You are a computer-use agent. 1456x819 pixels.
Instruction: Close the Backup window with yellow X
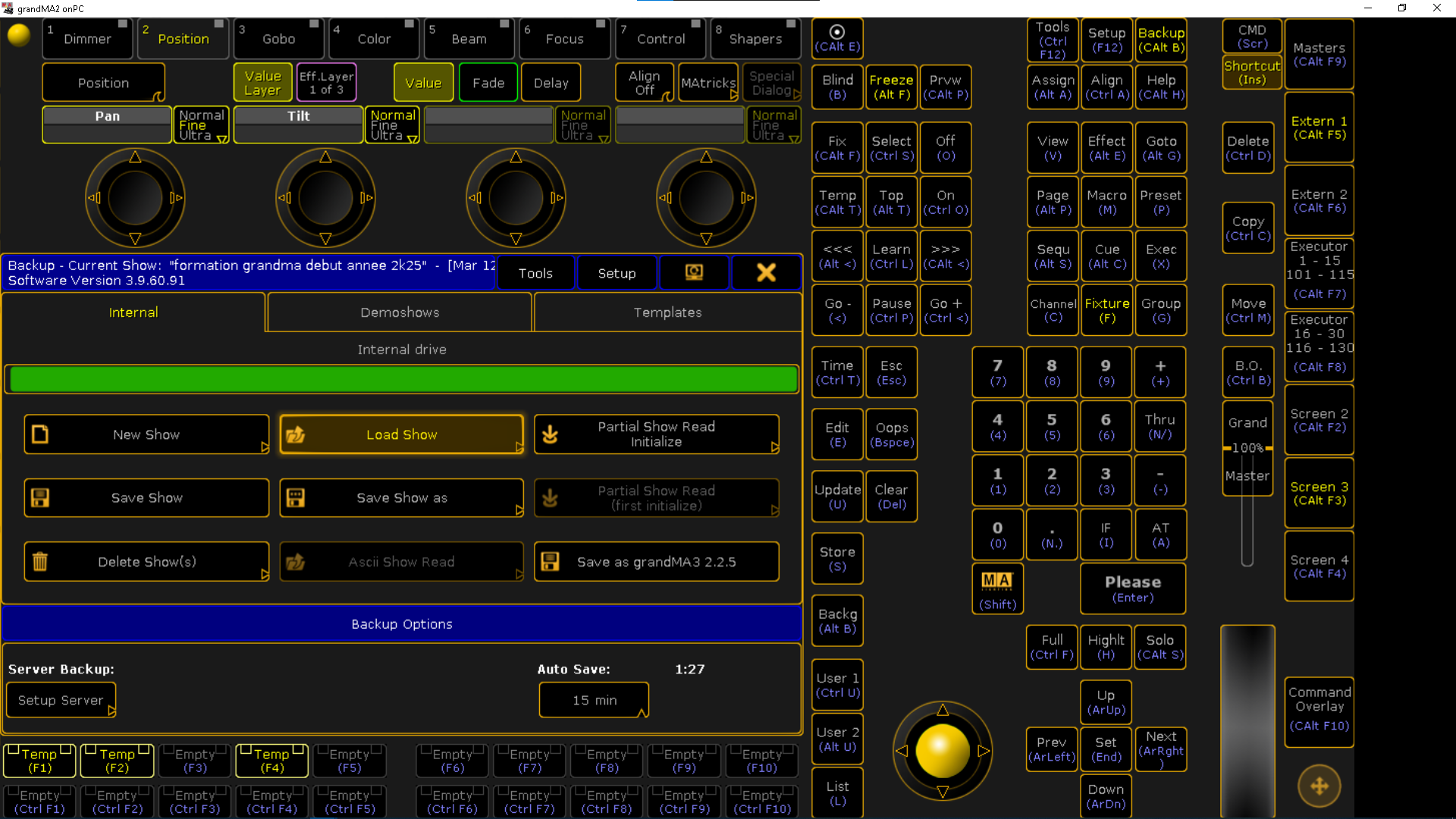pyautogui.click(x=766, y=273)
